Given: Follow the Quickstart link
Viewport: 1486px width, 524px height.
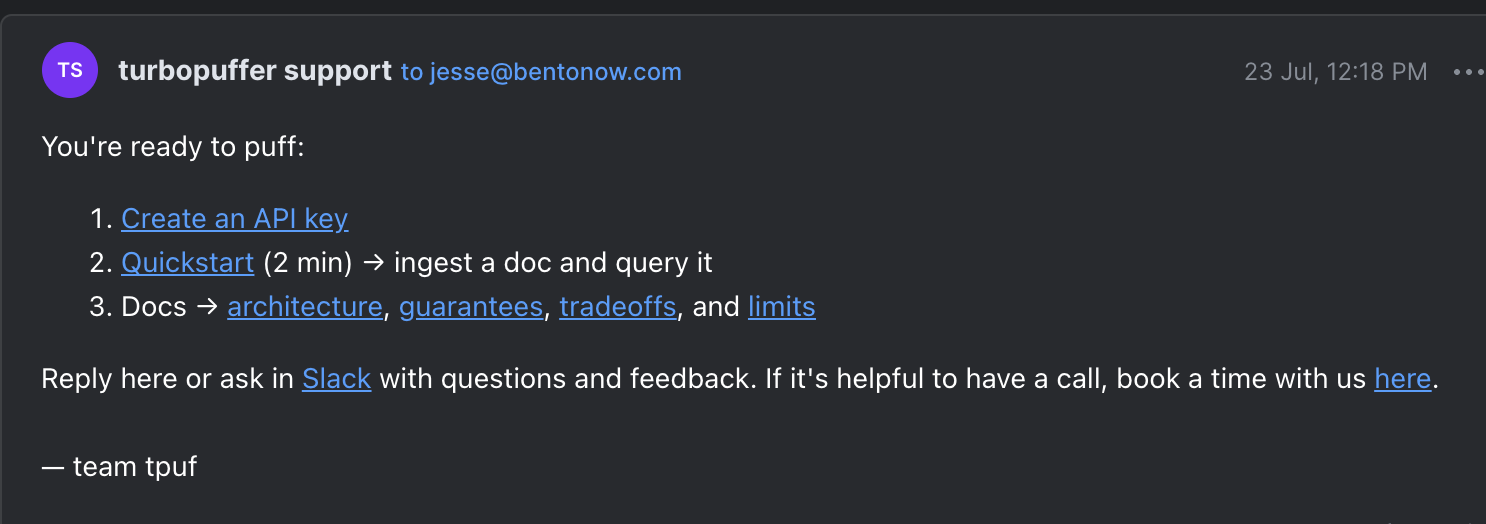Looking at the screenshot, I should (x=188, y=262).
